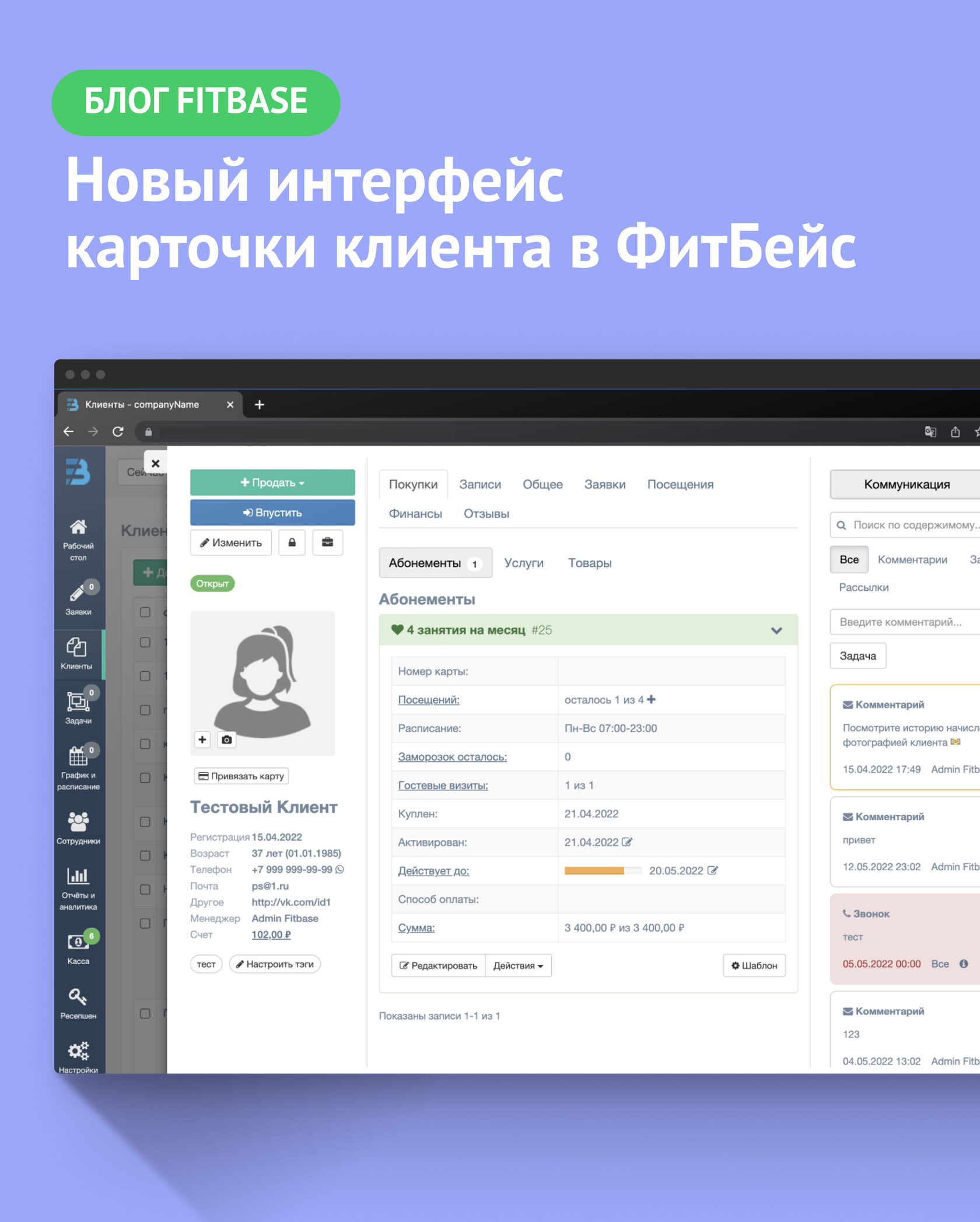Open the Заморозок осталось link
This screenshot has height=1222, width=980.
[452, 757]
